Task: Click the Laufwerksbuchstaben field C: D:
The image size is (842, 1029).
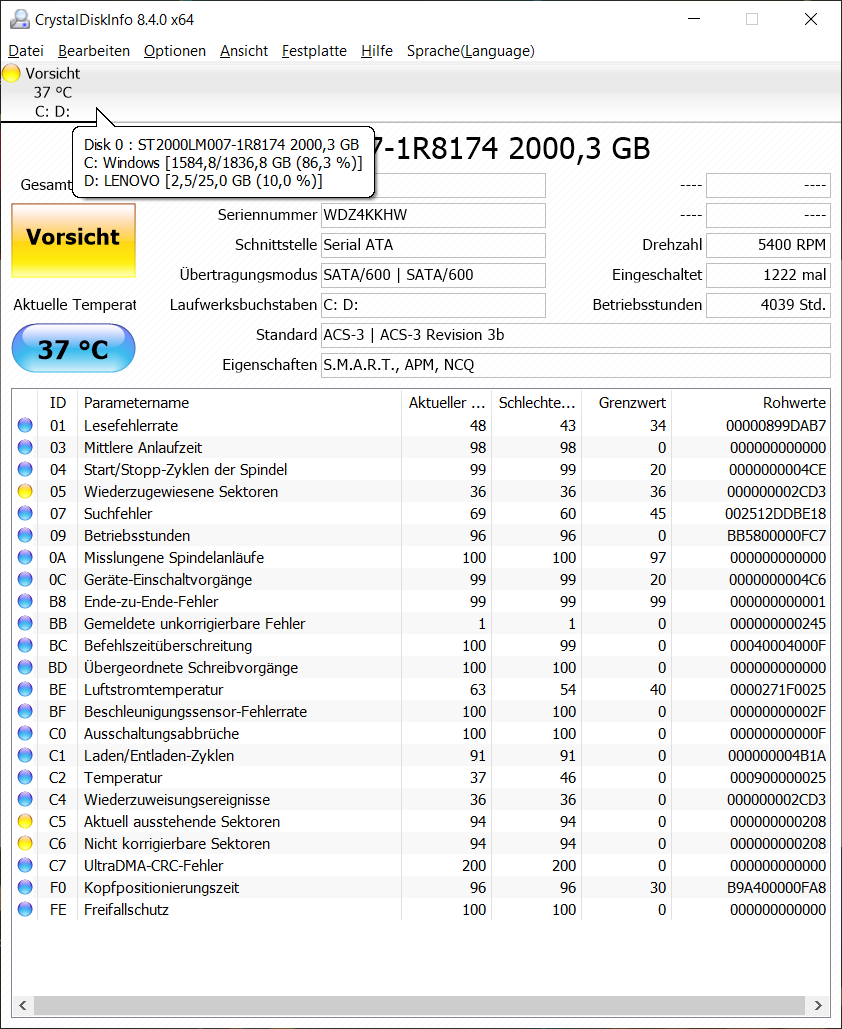Action: [x=433, y=305]
